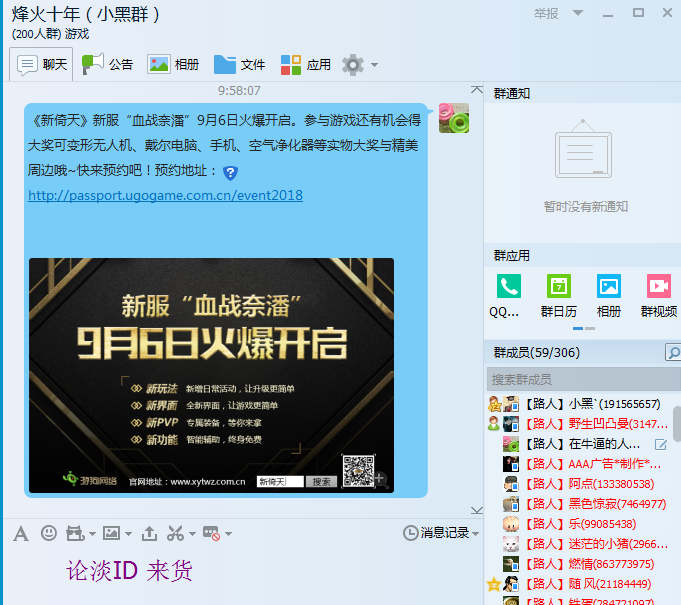681x605 pixels.
Task: Click the edit icon beside 在牛逼的人
Action: coord(661,444)
